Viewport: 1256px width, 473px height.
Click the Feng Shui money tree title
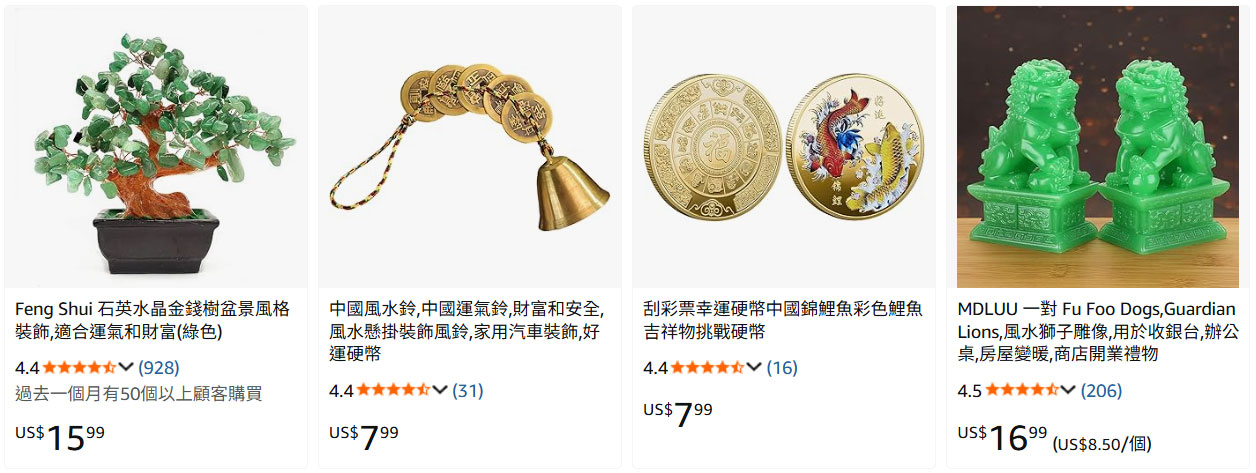pyautogui.click(x=152, y=319)
